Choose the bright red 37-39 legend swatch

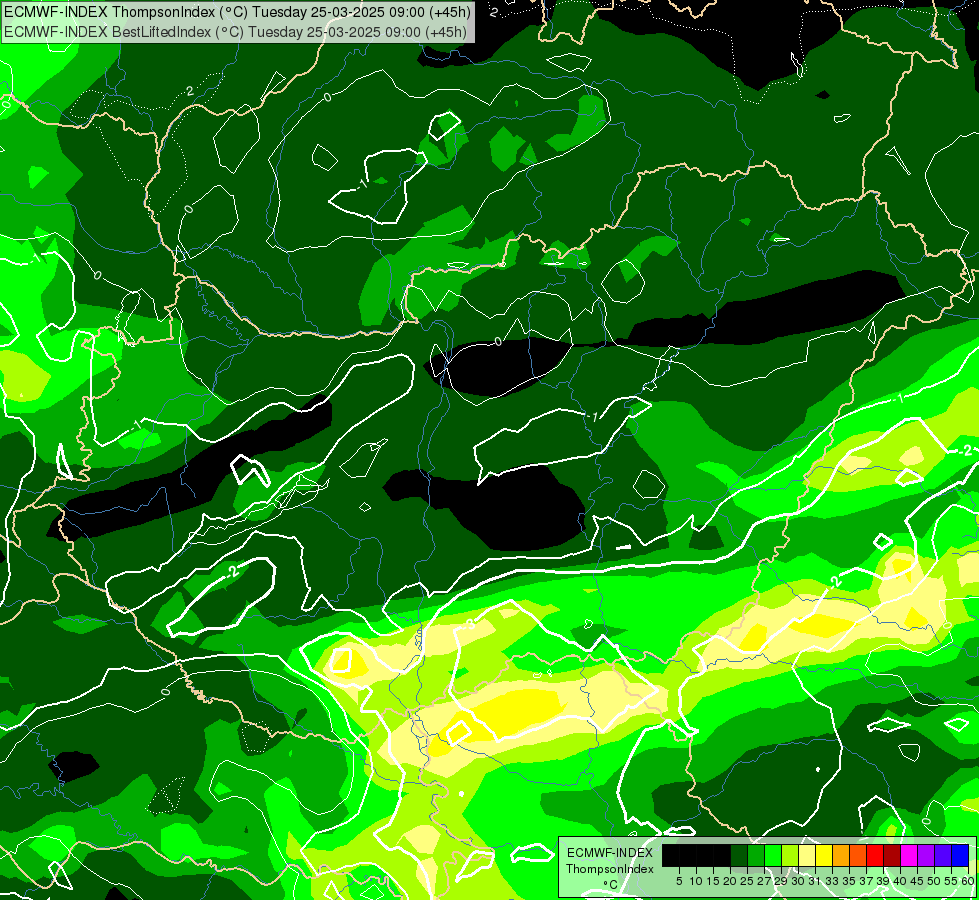coord(875,856)
